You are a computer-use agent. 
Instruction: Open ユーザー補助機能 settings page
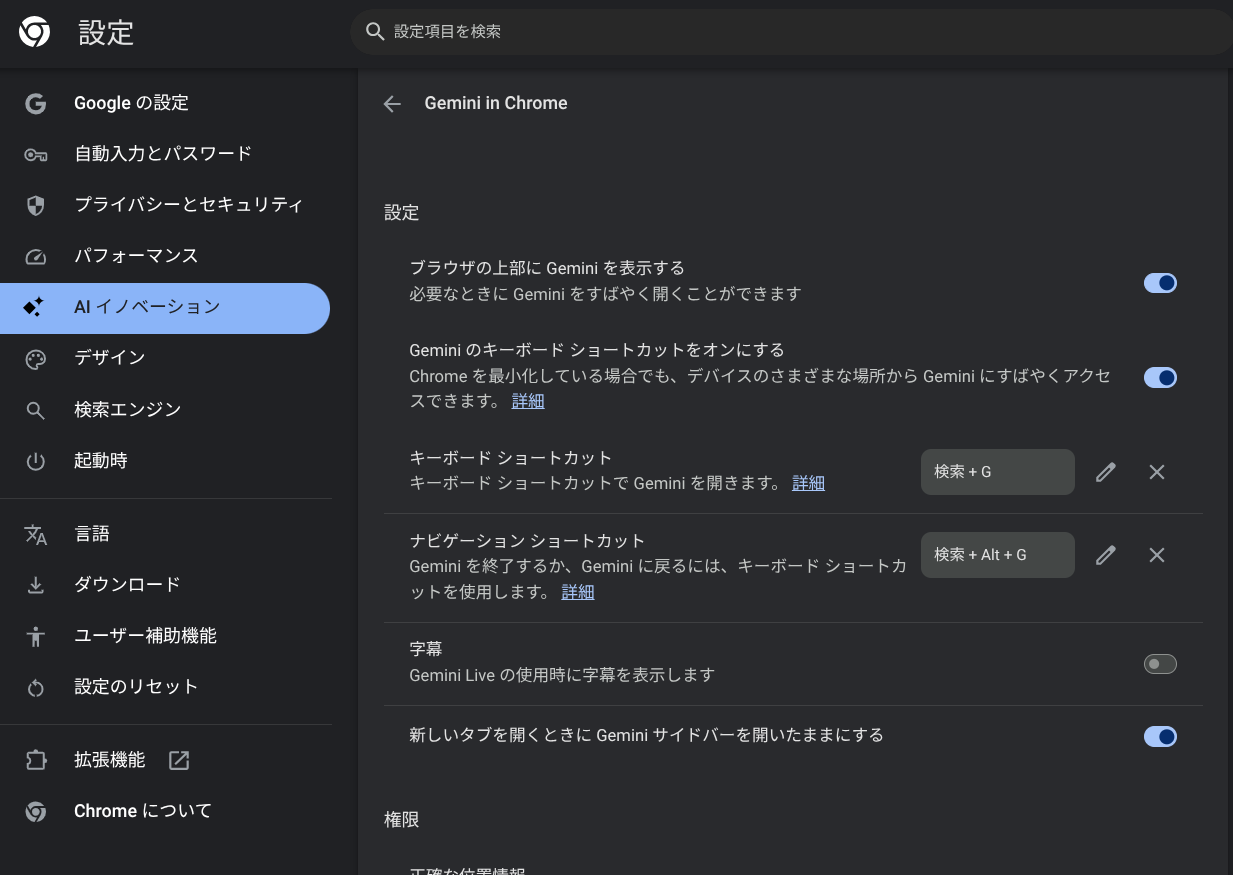(x=145, y=636)
